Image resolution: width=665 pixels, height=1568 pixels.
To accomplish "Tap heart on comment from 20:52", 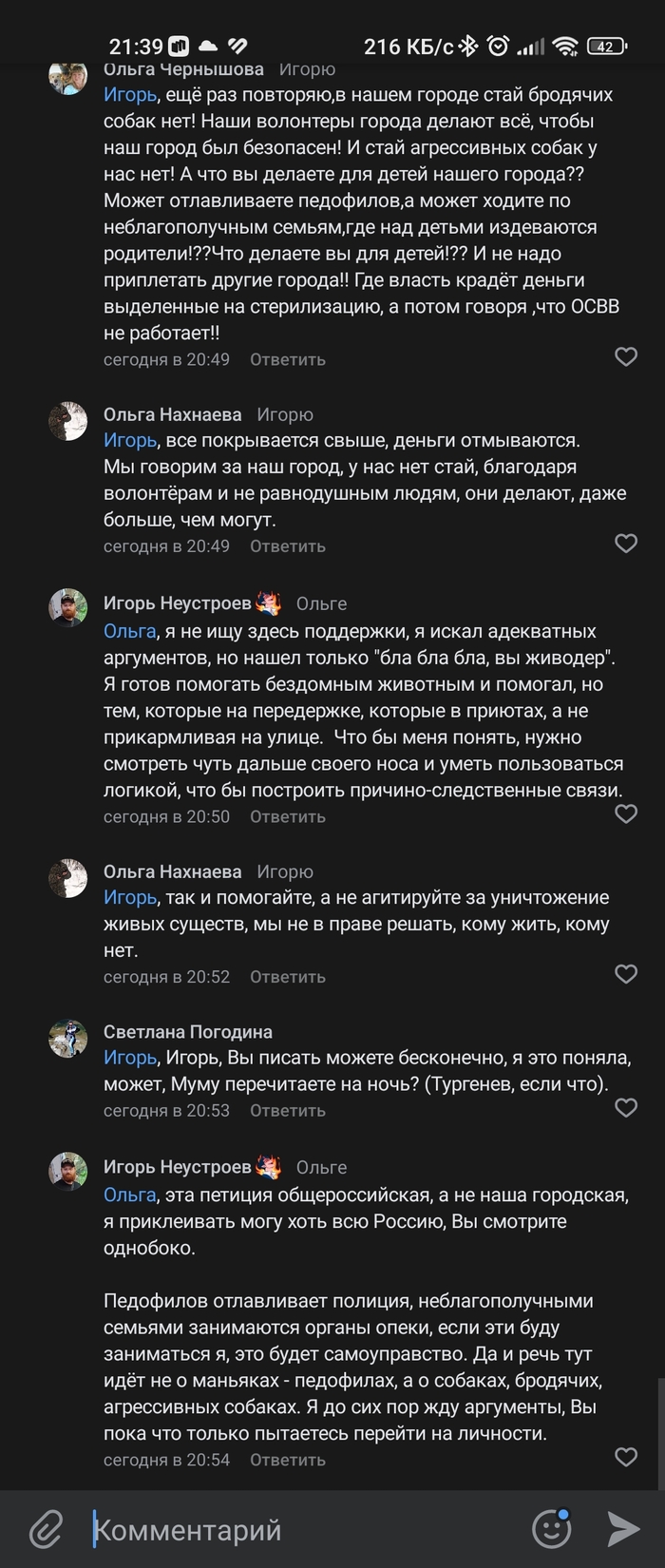I will pos(626,974).
